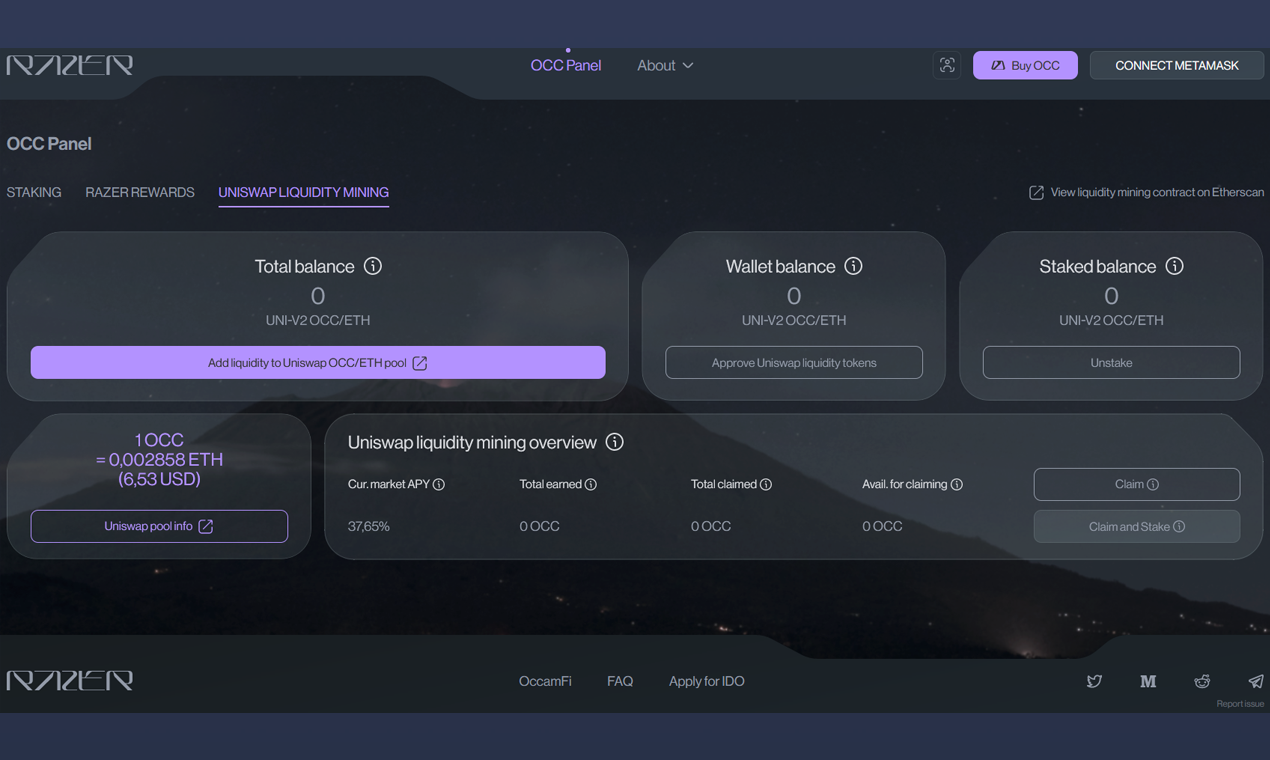View liquidity mining contract on Etherscan
1270x760 pixels.
[x=1146, y=192]
